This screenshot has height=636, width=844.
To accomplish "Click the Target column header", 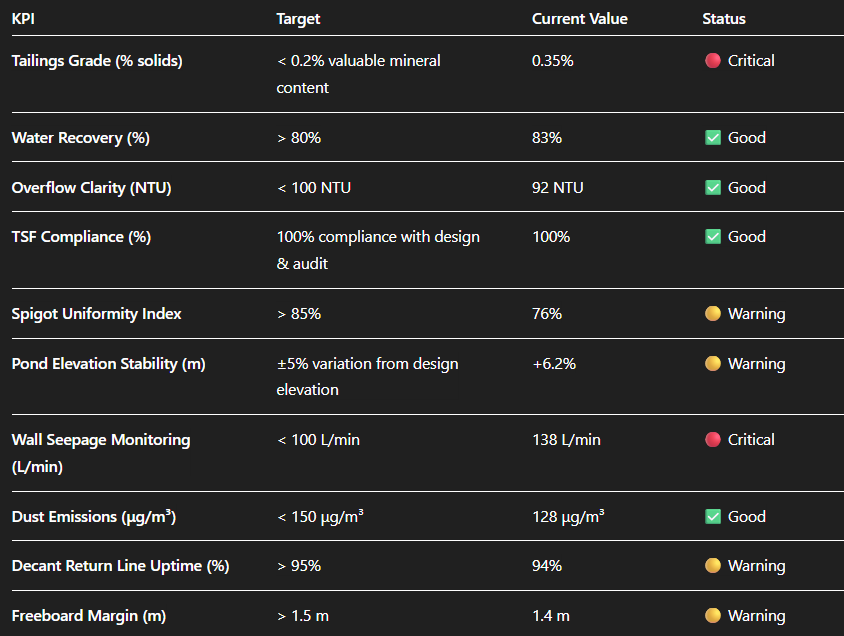I will tap(298, 19).
